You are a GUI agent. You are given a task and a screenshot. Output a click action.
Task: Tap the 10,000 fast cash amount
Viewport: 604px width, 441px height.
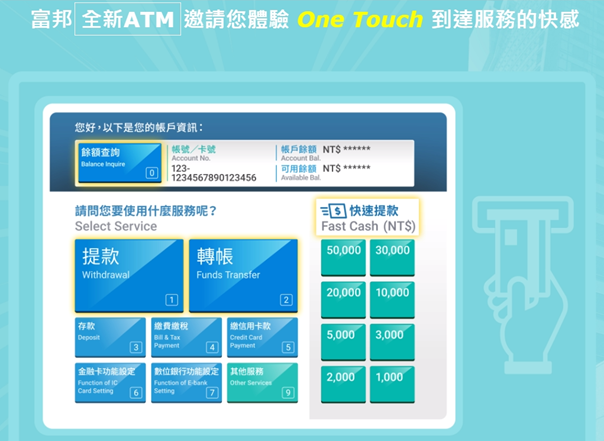coord(392,300)
